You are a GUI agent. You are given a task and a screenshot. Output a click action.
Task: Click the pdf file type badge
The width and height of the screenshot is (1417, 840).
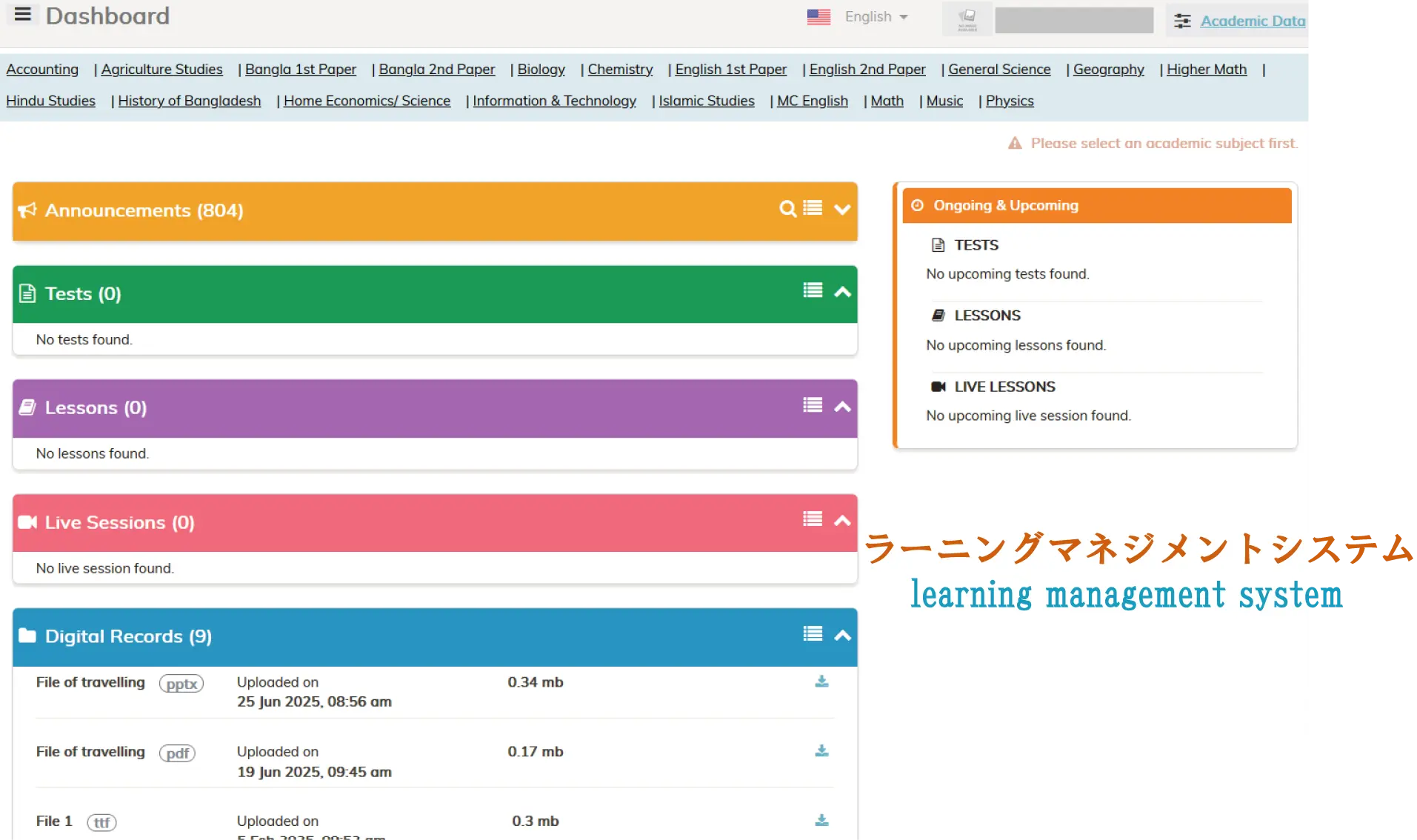click(x=178, y=753)
